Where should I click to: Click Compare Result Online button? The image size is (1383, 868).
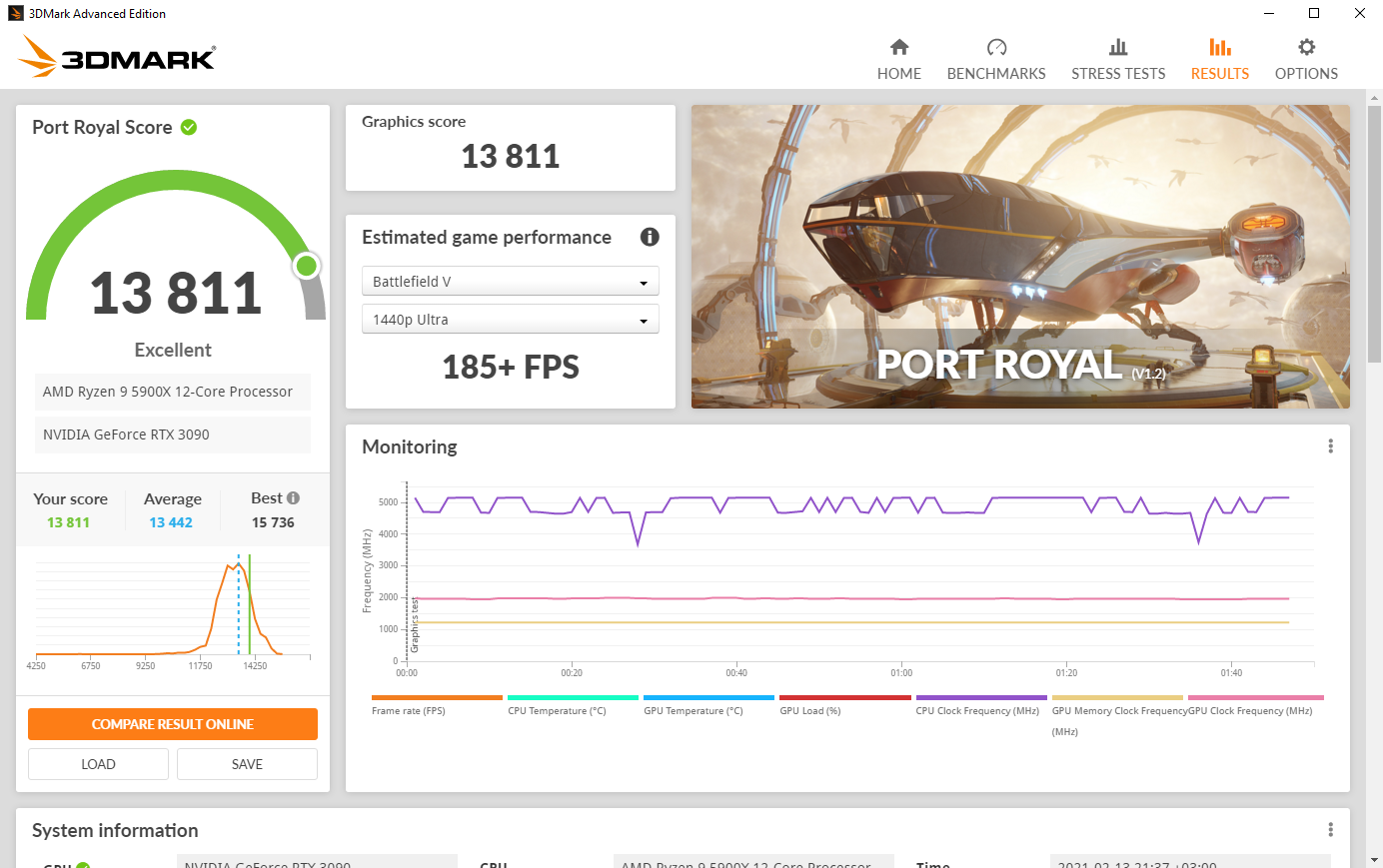tap(173, 724)
